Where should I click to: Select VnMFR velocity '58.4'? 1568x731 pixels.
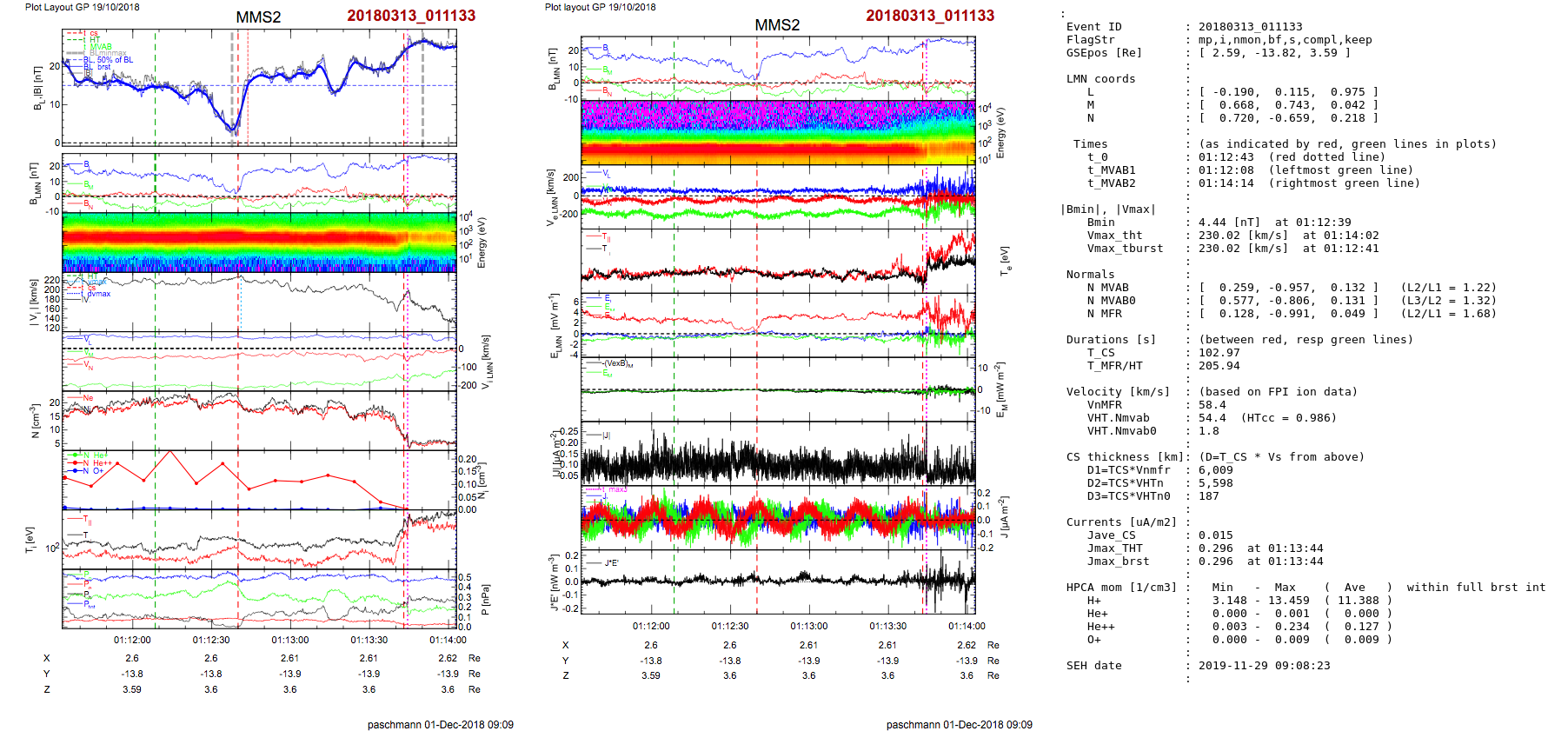tap(1213, 405)
